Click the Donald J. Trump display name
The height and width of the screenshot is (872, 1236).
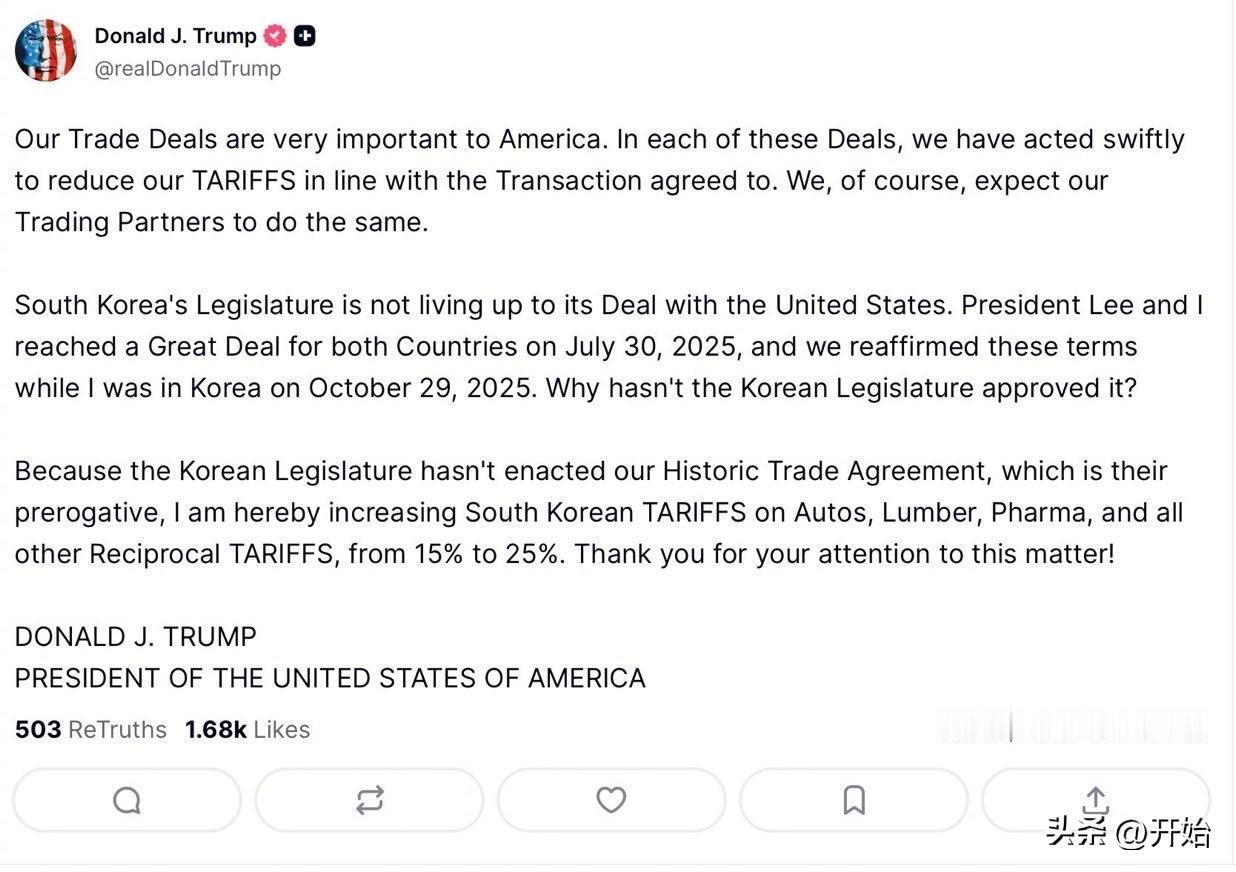[175, 35]
